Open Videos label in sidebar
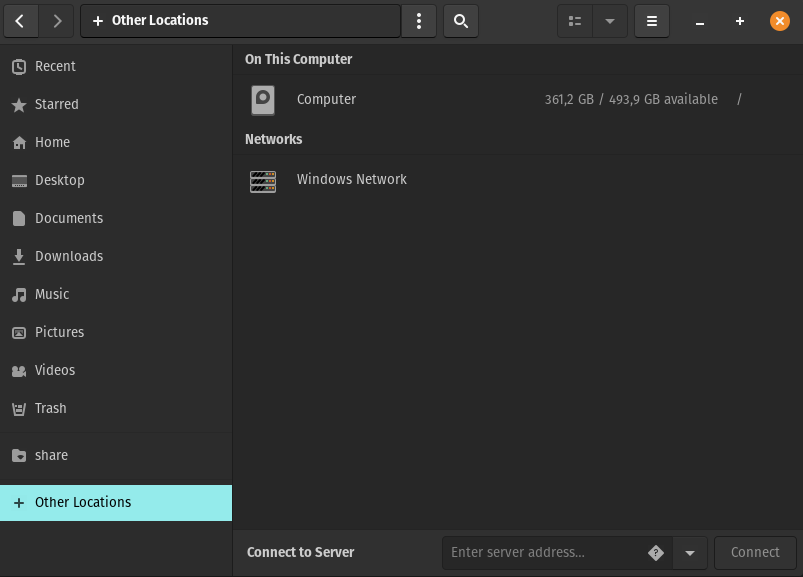 coord(55,370)
